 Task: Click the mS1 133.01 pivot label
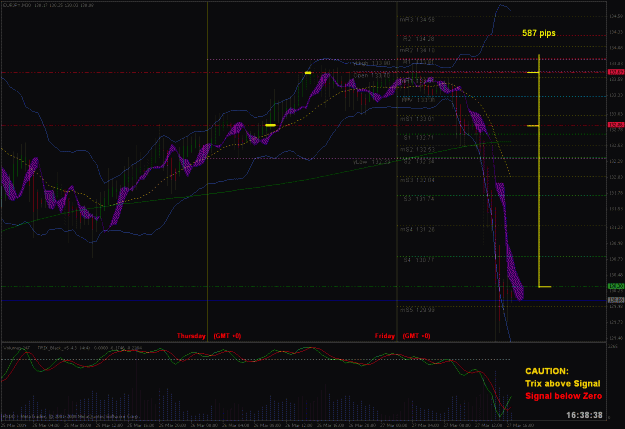(x=417, y=119)
